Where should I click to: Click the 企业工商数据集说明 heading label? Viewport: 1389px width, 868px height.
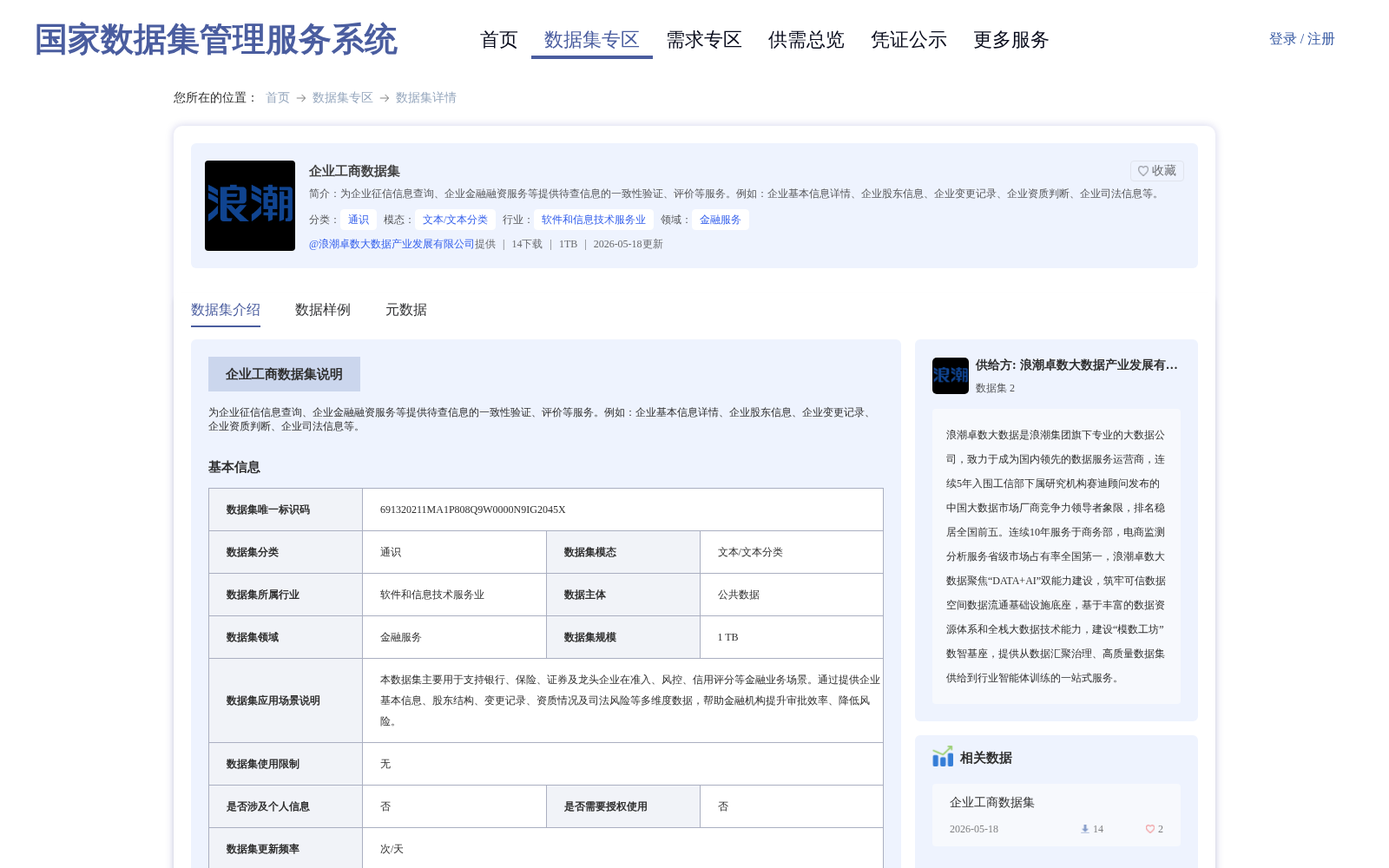click(x=284, y=374)
